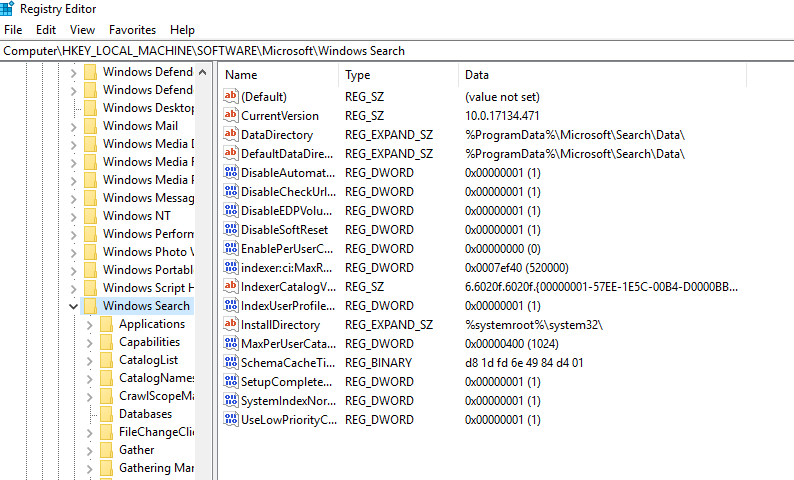This screenshot has height=480, width=794.
Task: Collapse the Windows Search key
Action: point(73,306)
